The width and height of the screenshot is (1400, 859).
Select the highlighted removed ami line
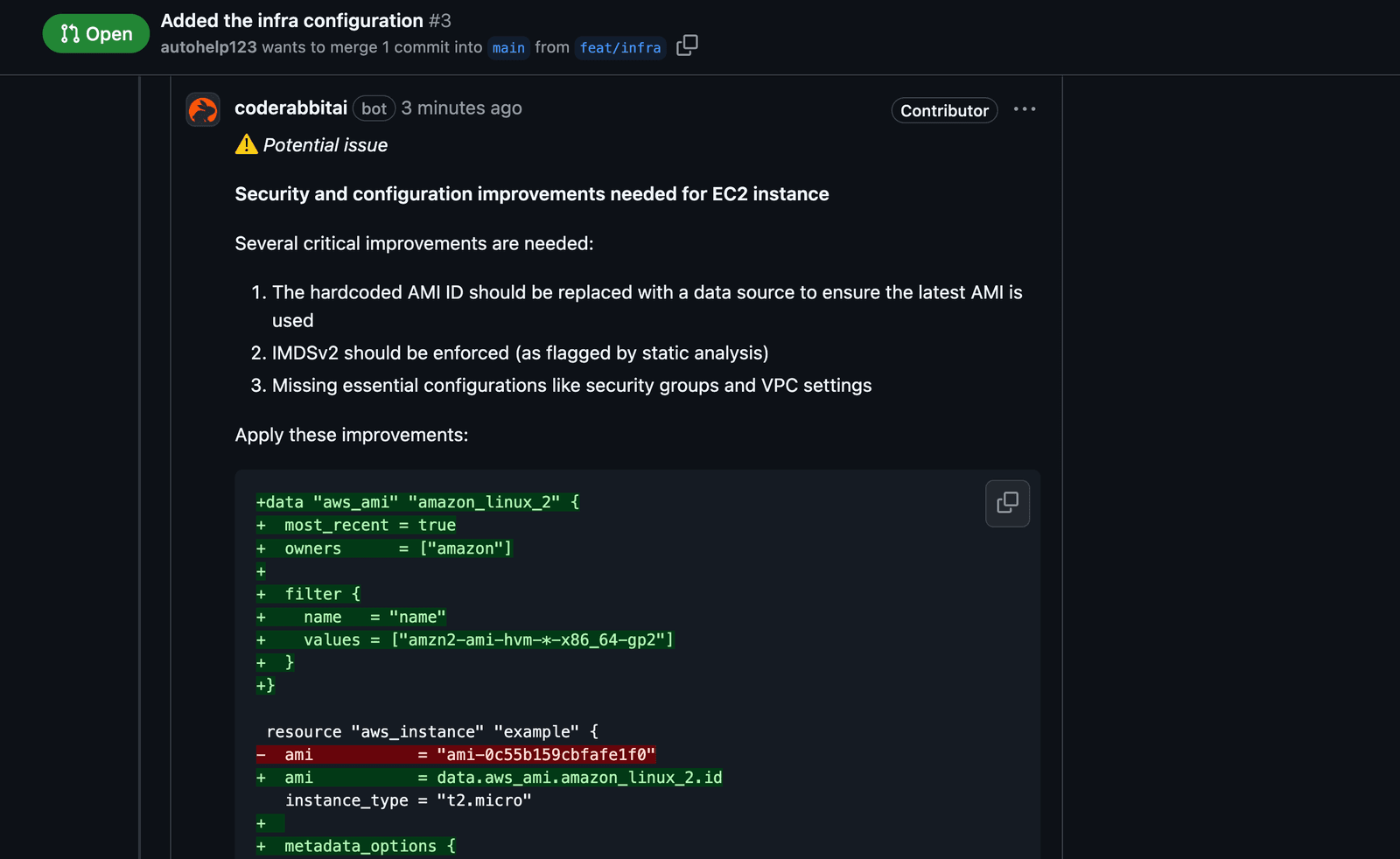[x=455, y=754]
